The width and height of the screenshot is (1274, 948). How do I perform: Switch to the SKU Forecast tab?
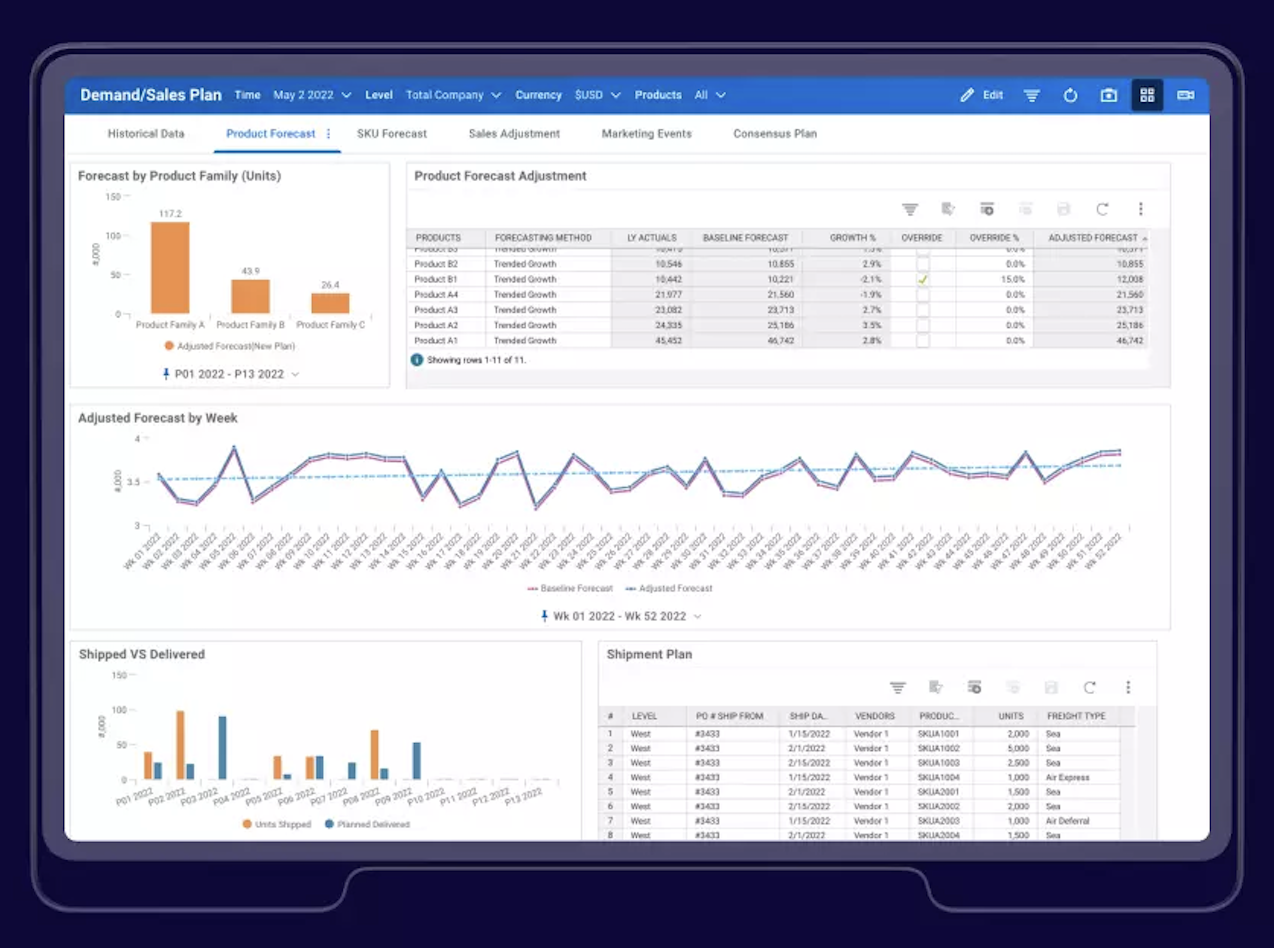click(392, 133)
